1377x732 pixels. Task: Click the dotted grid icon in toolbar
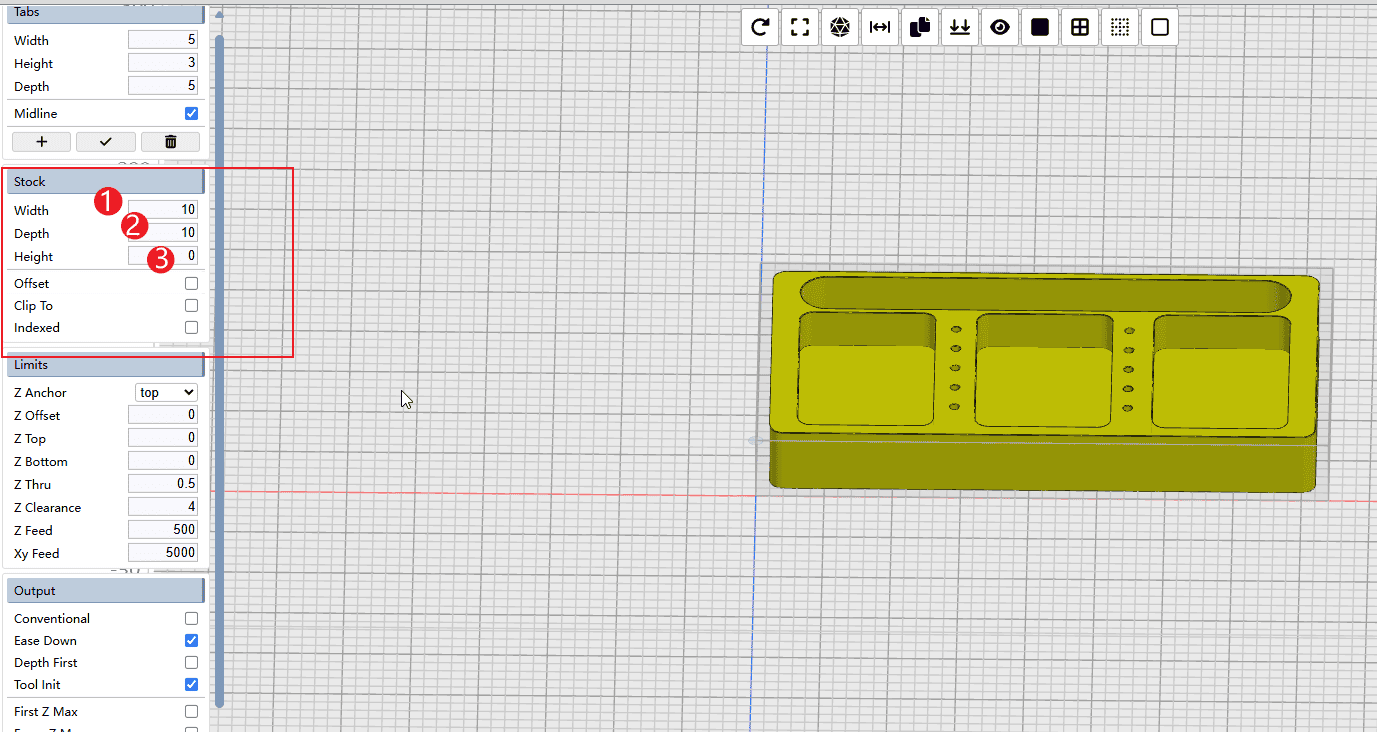click(x=1120, y=28)
